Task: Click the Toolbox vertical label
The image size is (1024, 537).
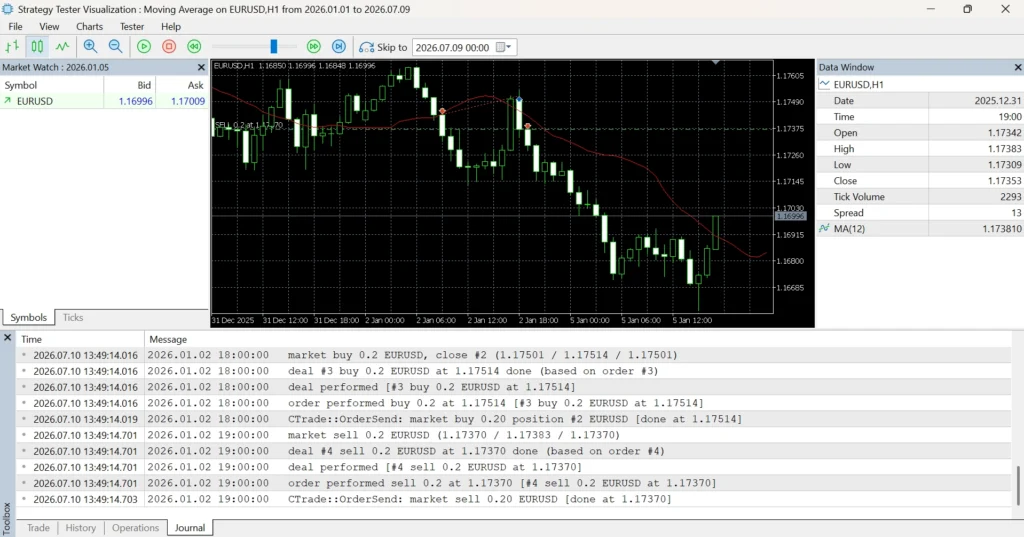Action: 7,519
